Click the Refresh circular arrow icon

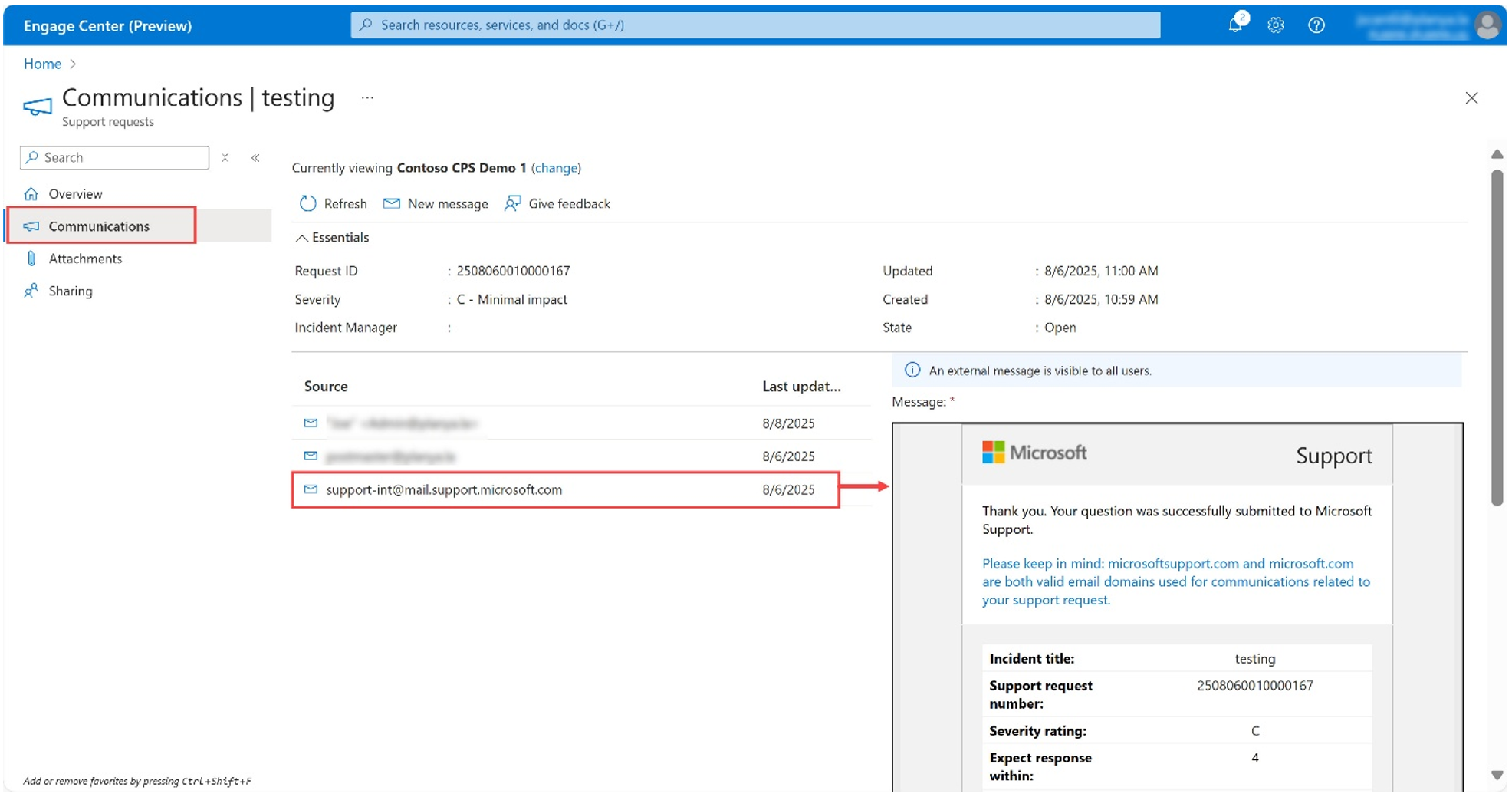coord(307,203)
